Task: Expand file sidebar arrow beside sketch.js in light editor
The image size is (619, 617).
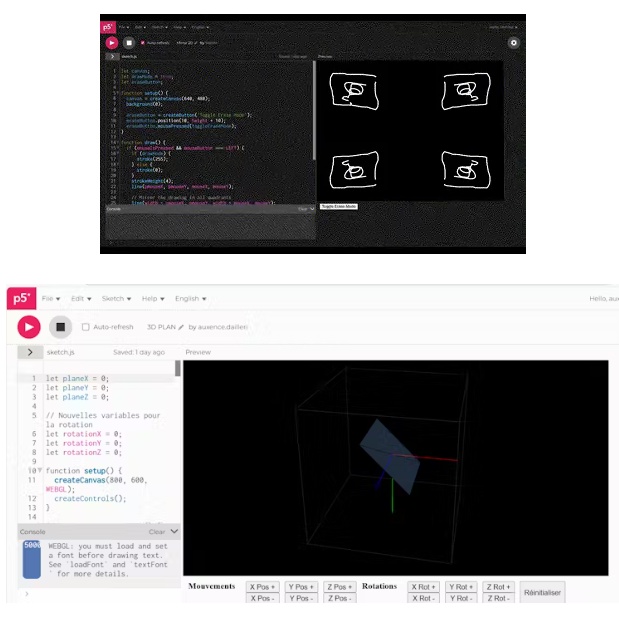Action: click(30, 352)
